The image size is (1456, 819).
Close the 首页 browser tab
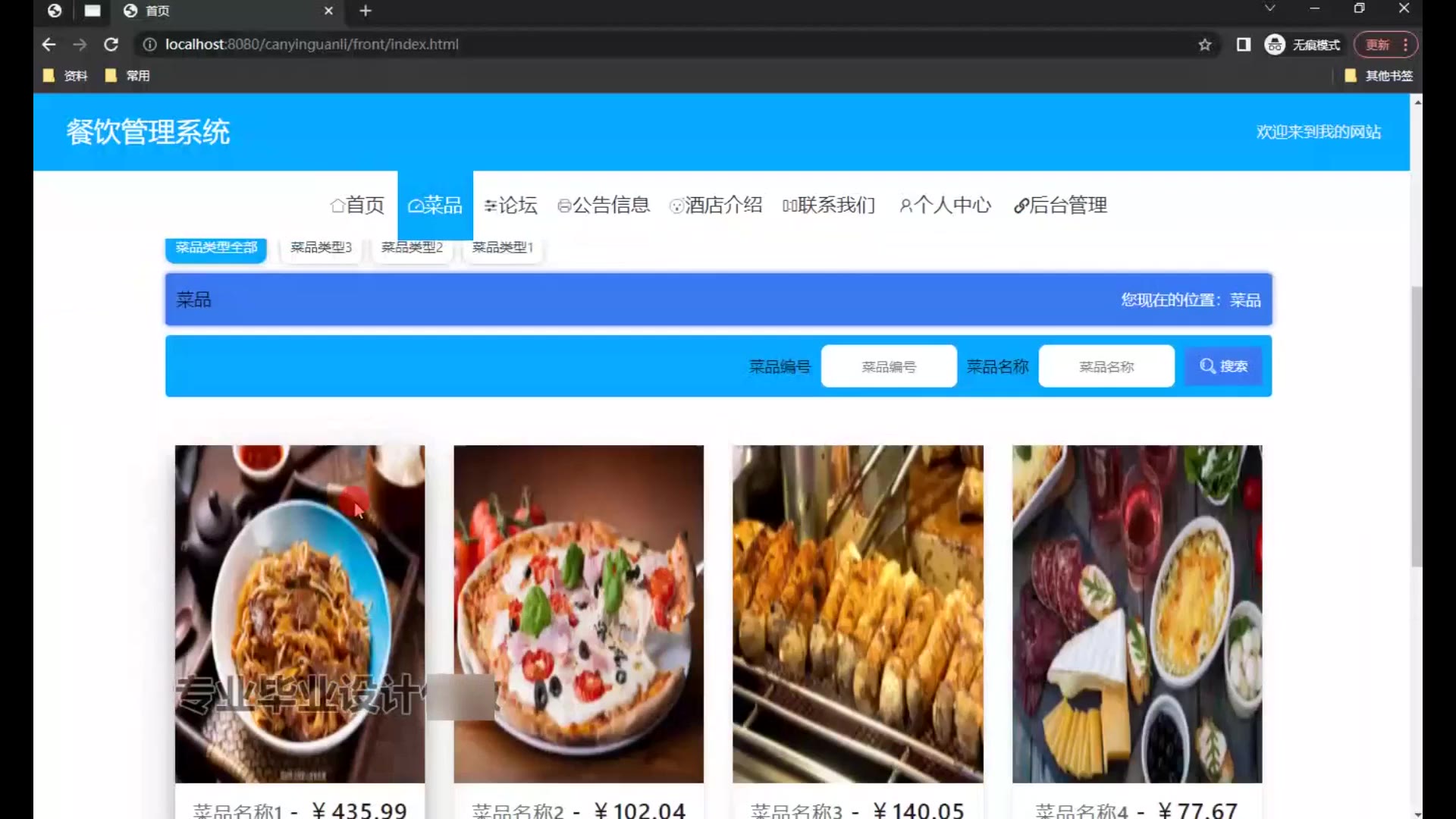point(328,11)
